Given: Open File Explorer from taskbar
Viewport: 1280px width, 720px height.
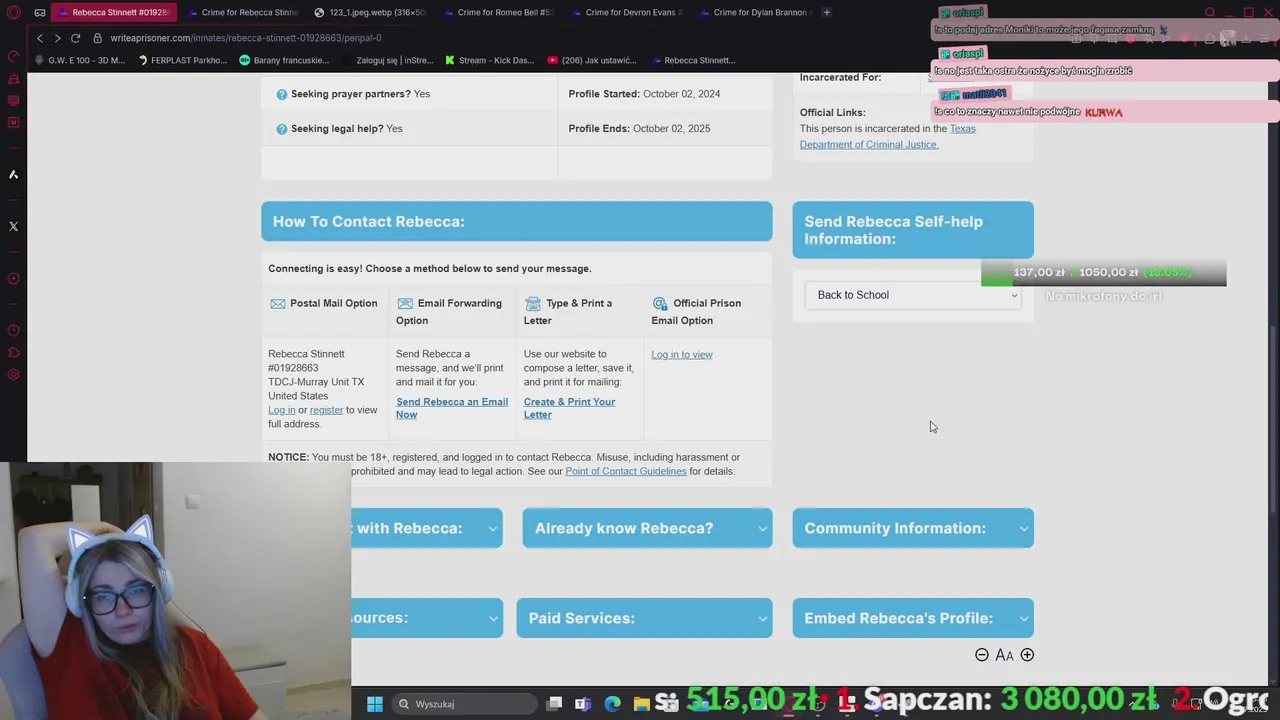Looking at the screenshot, I should tap(641, 704).
